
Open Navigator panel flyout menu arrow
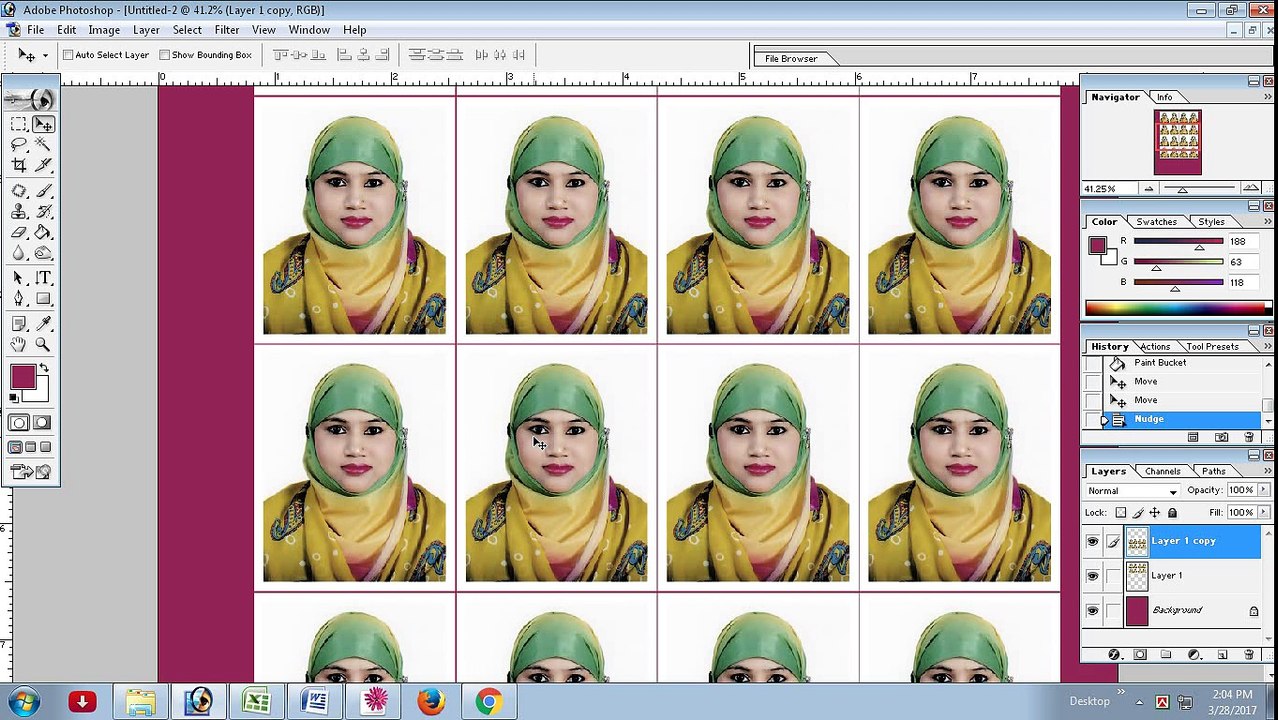(x=1268, y=97)
